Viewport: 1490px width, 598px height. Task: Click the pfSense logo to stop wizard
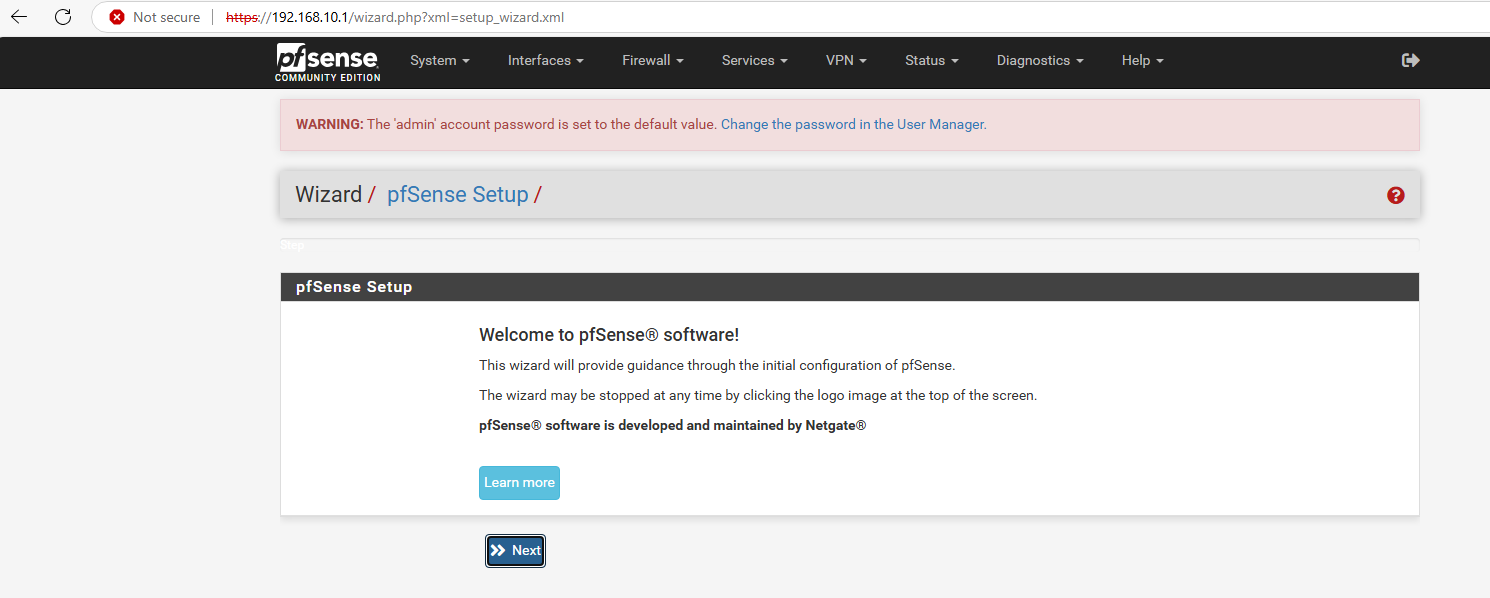[x=328, y=62]
